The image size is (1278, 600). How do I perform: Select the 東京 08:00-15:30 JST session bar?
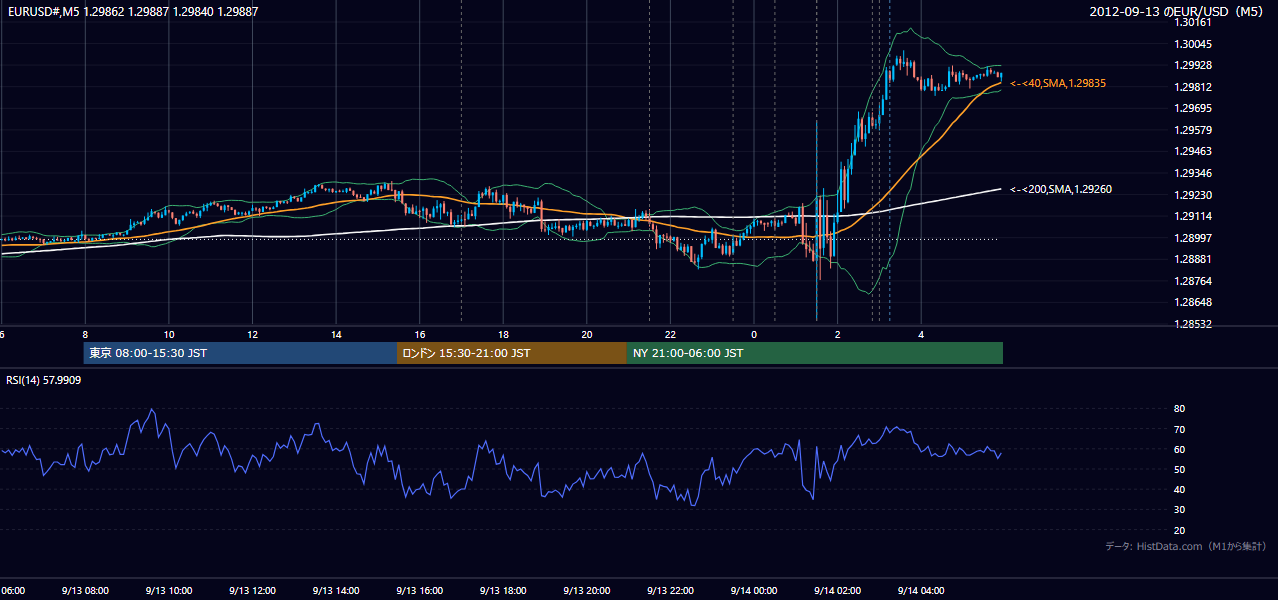click(x=240, y=353)
